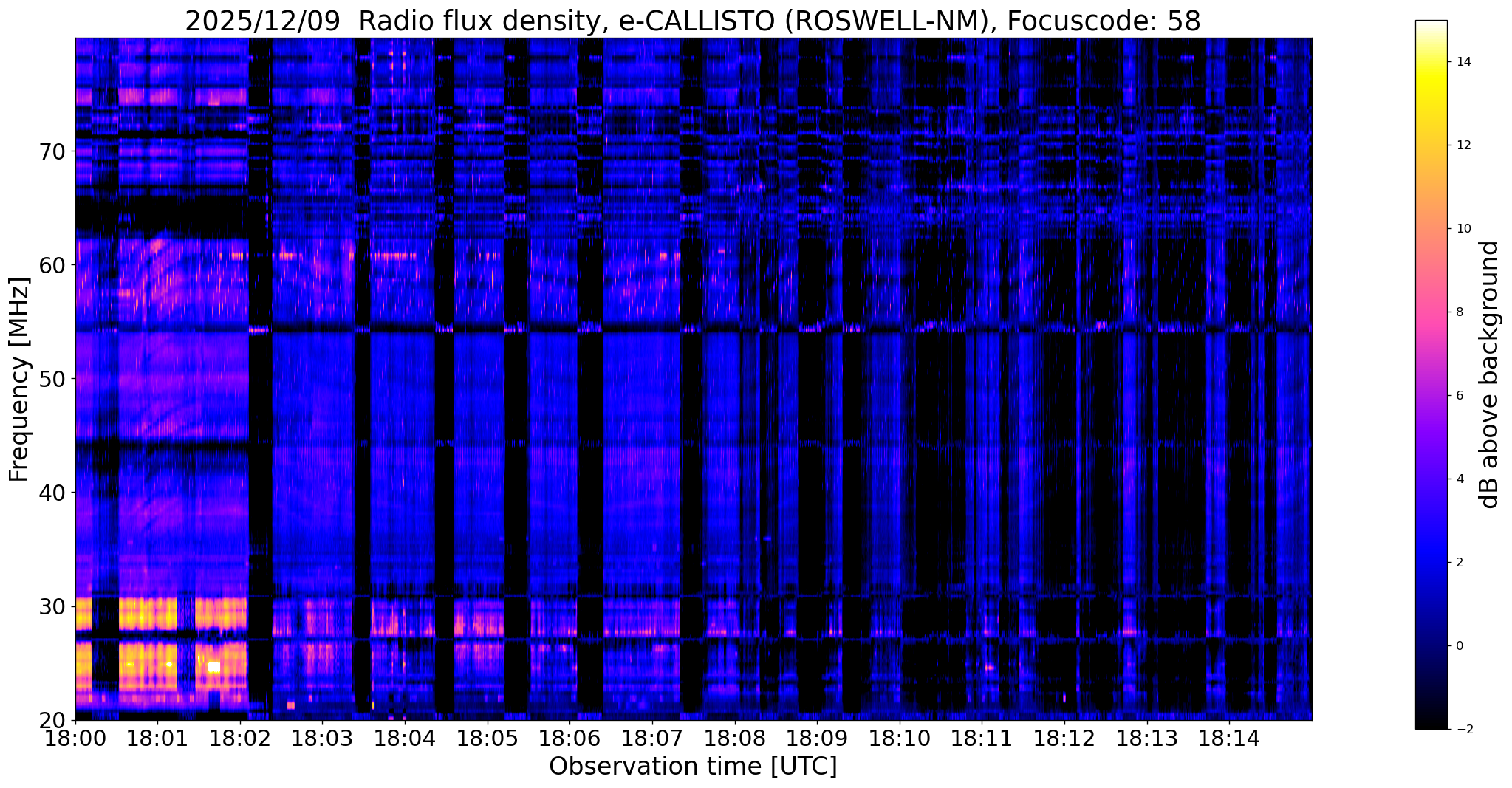Click the colorbar tick label 8
Viewport: 1512px width, 788px height.
point(1458,312)
